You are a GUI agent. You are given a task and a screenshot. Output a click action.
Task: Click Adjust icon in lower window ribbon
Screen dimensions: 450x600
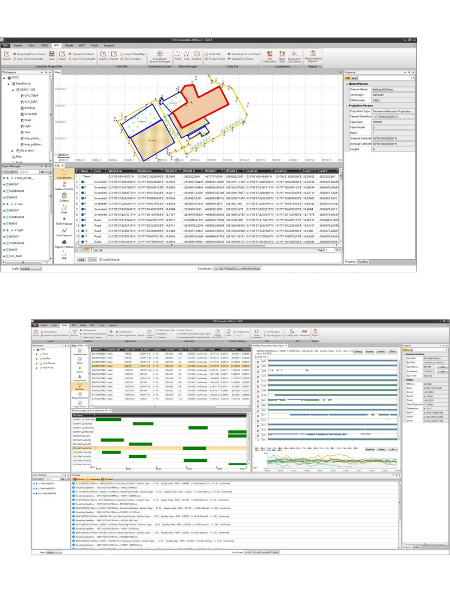[111, 333]
